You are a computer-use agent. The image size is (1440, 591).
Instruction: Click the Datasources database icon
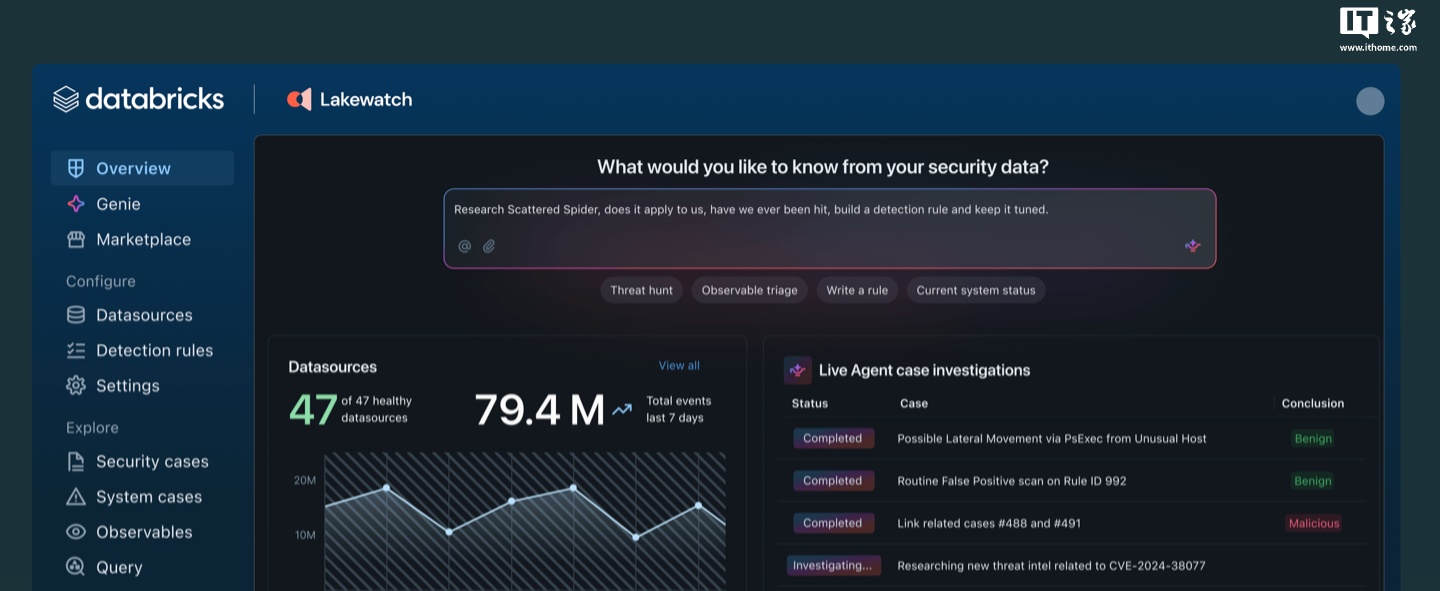coord(76,314)
